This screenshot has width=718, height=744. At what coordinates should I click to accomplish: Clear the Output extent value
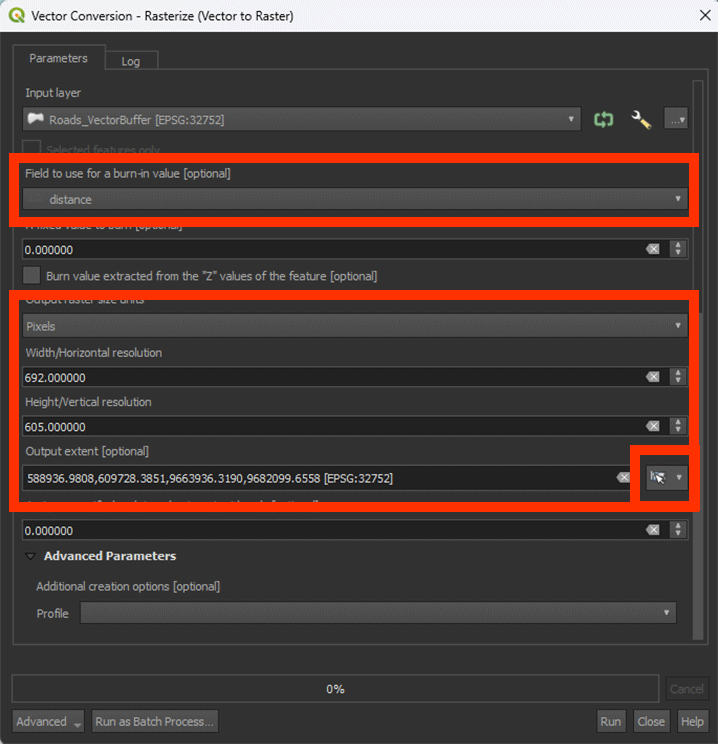click(622, 478)
